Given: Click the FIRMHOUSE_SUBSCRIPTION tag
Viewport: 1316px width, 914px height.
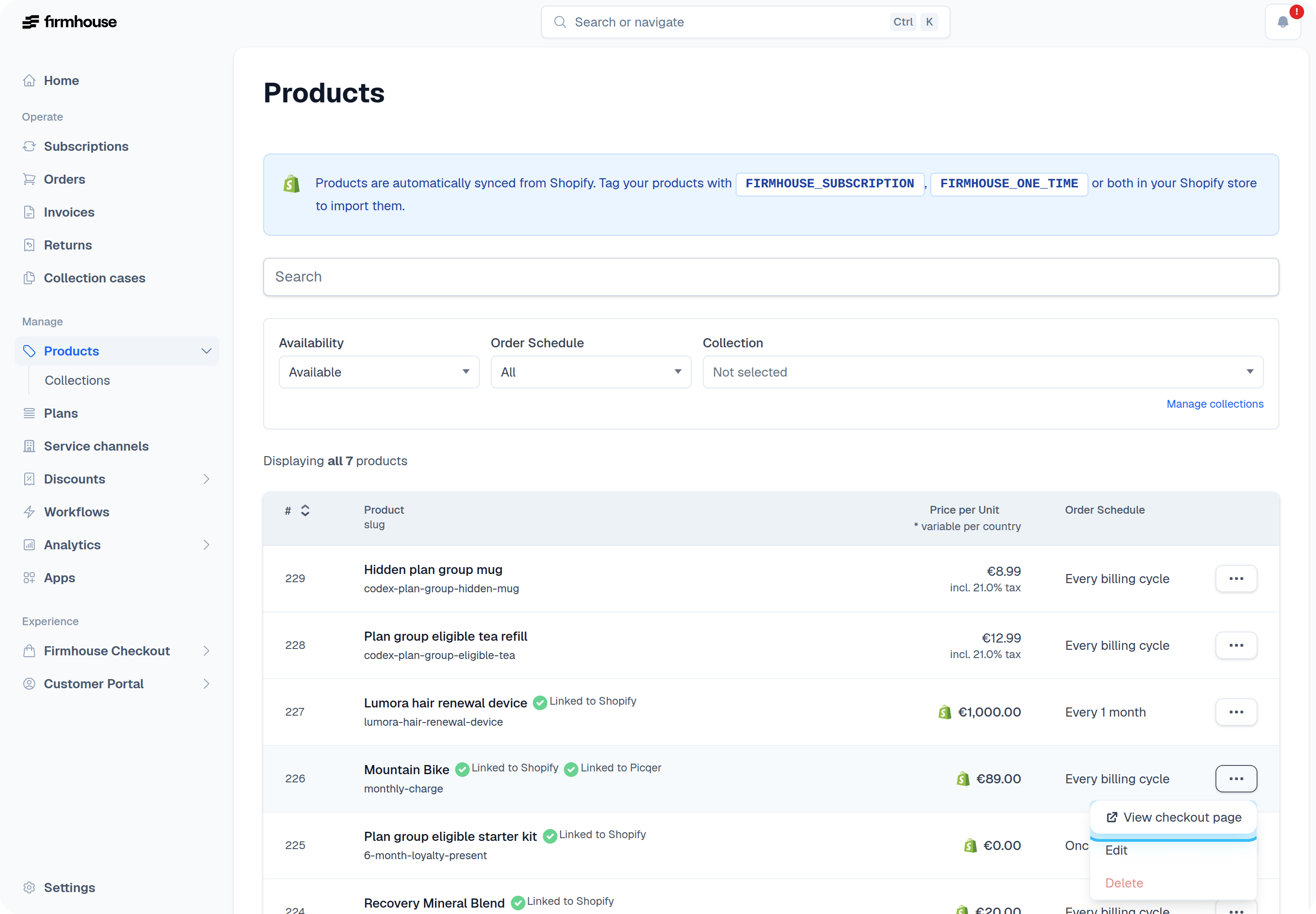Looking at the screenshot, I should click(x=829, y=184).
